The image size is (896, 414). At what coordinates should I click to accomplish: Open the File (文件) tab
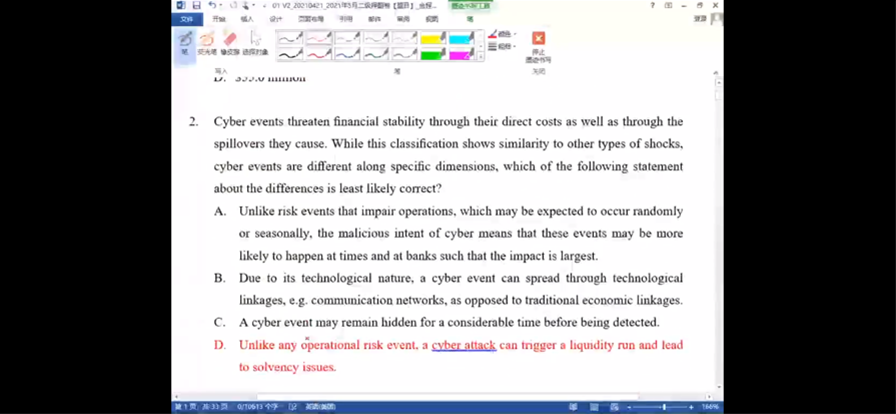click(186, 19)
